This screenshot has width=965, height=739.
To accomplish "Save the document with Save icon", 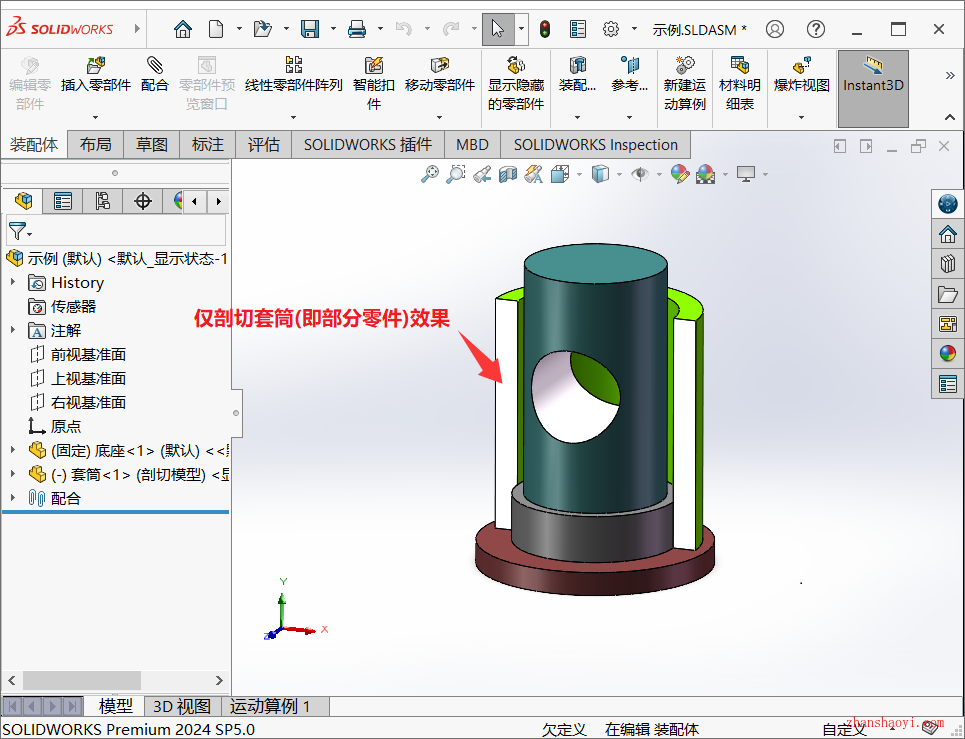I will [x=310, y=29].
